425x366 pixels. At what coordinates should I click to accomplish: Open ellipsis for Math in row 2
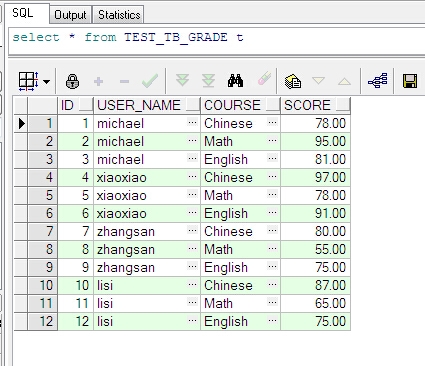point(272,140)
